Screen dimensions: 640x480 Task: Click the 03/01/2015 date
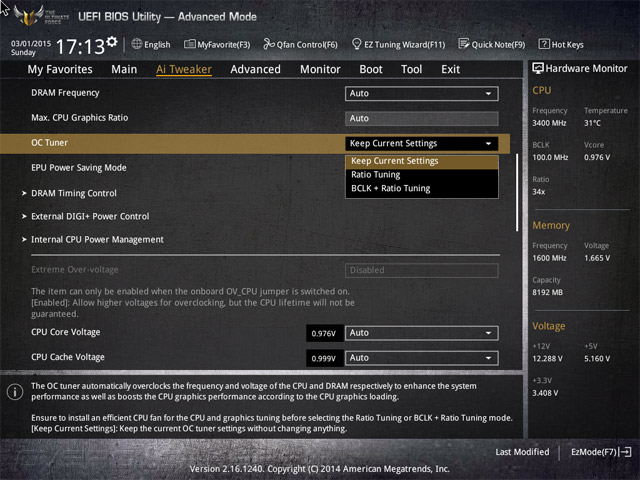(31, 43)
